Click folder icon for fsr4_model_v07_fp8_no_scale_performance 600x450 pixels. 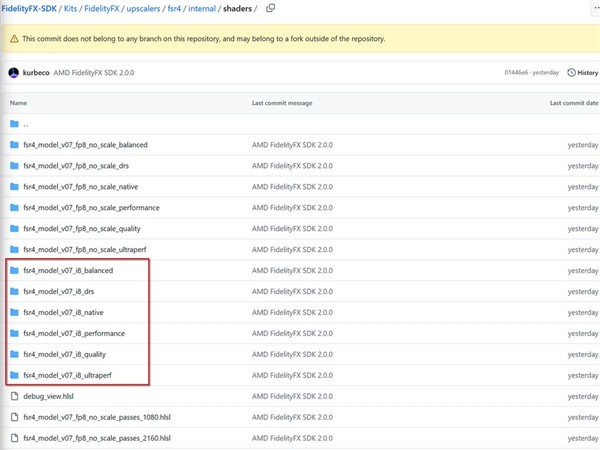pos(14,207)
